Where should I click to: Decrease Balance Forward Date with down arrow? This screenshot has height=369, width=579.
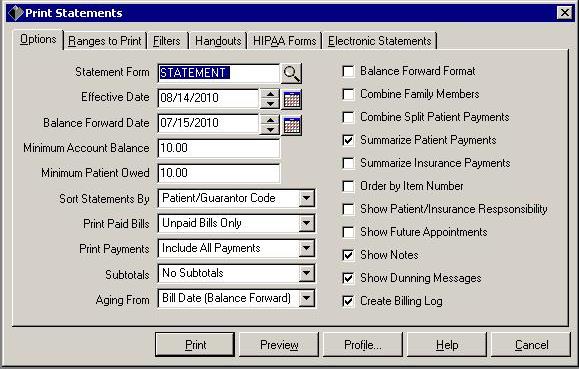270,130
